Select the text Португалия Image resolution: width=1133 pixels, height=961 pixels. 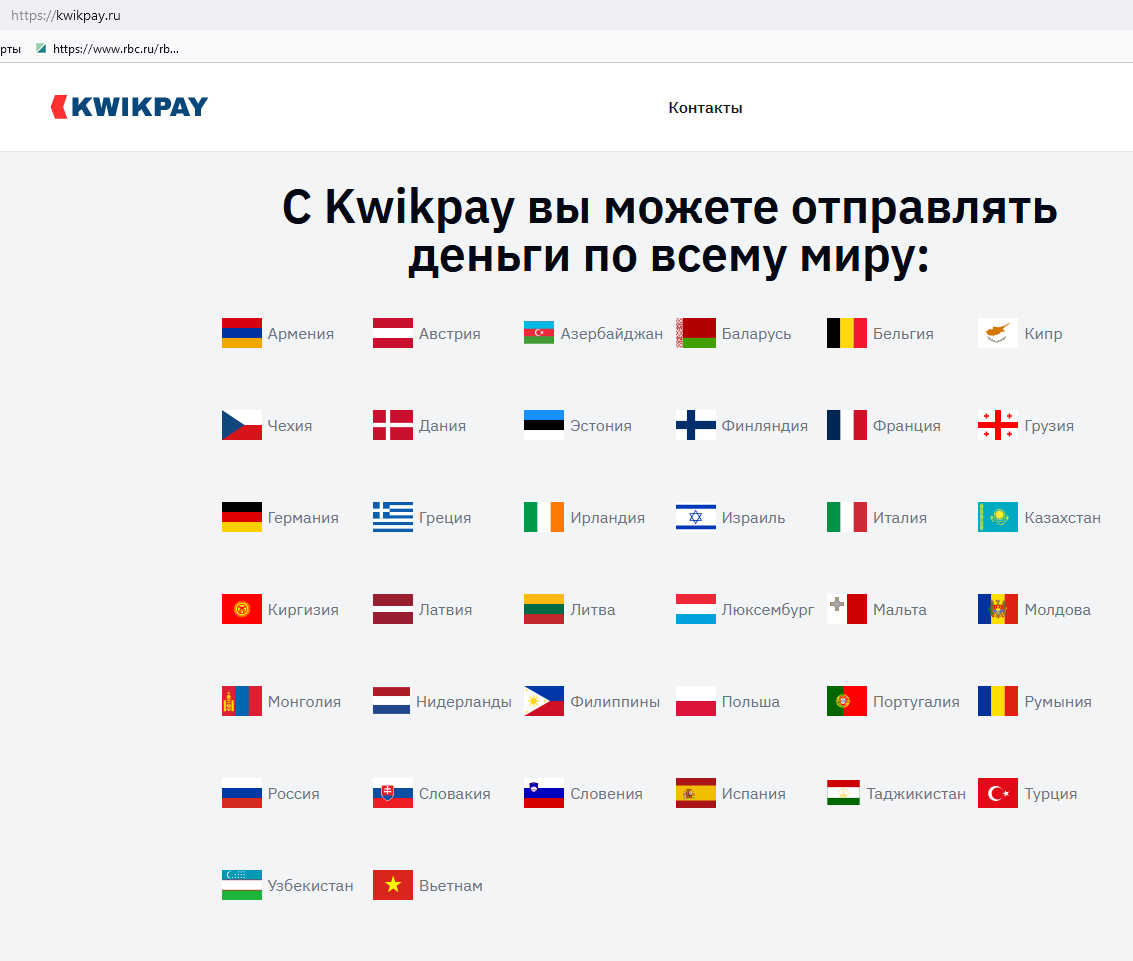click(x=916, y=702)
